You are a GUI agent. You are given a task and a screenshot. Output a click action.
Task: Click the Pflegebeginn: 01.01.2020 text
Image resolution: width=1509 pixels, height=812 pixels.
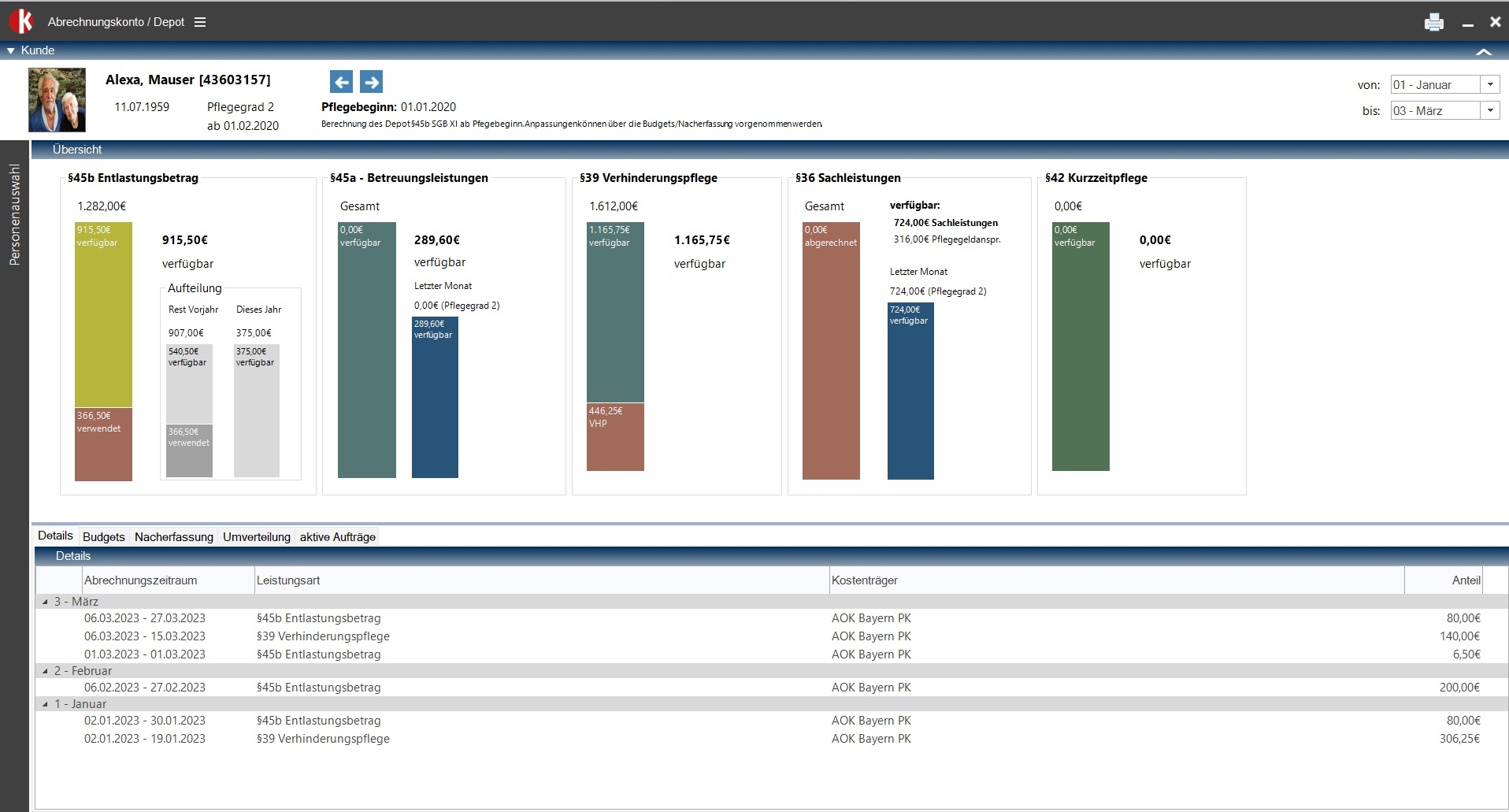[x=389, y=107]
